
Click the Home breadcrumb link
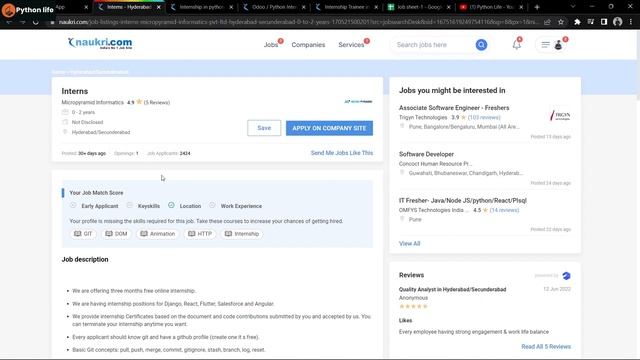pyautogui.click(x=58, y=72)
